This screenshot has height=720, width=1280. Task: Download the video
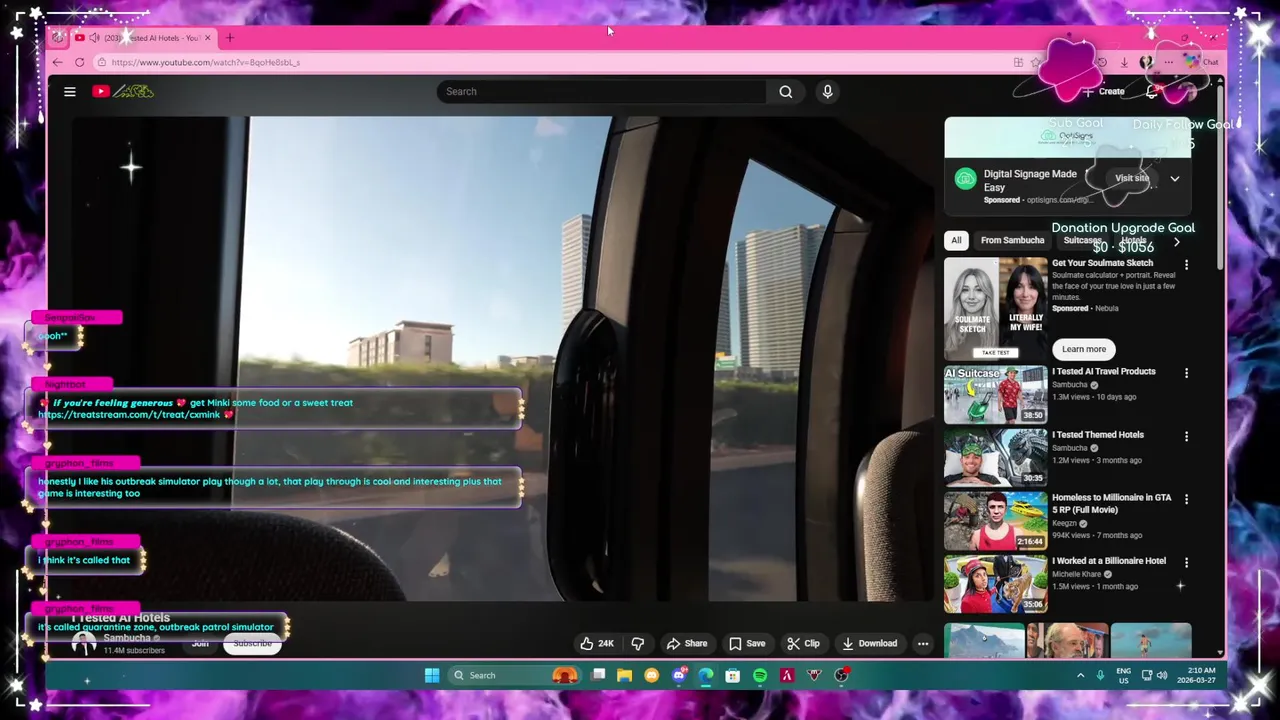coord(869,643)
